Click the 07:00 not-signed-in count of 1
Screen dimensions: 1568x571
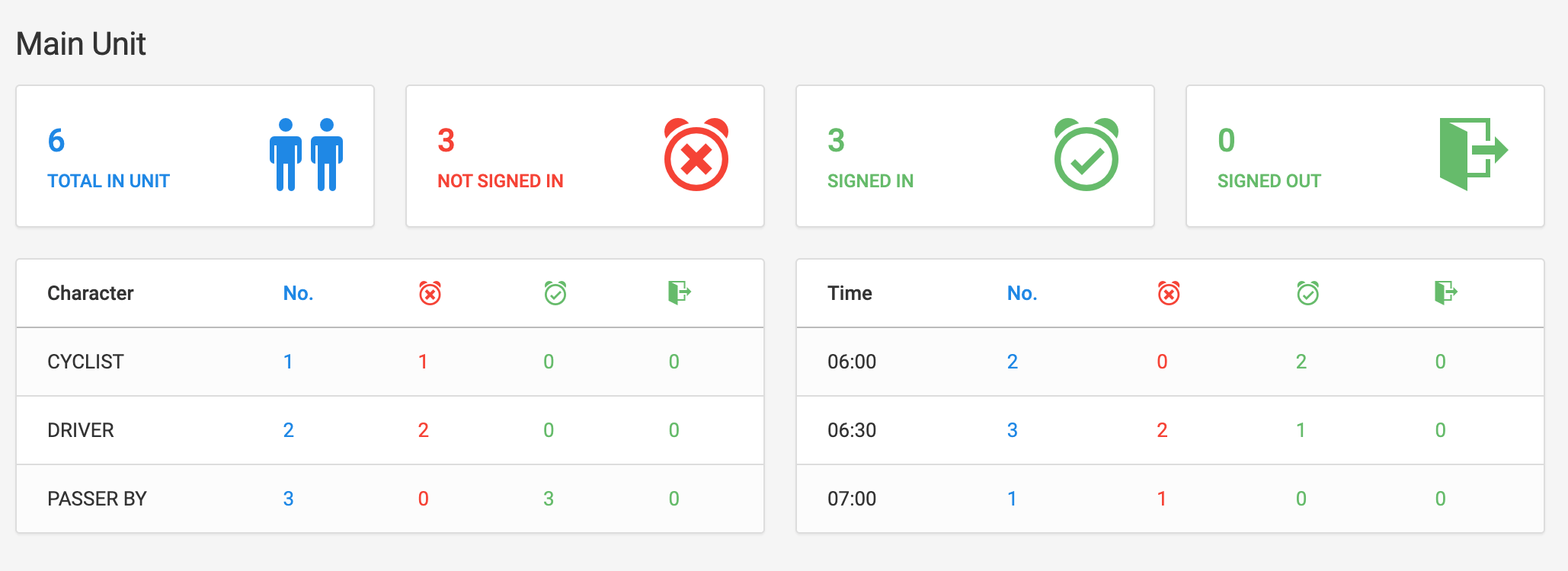(x=1161, y=499)
